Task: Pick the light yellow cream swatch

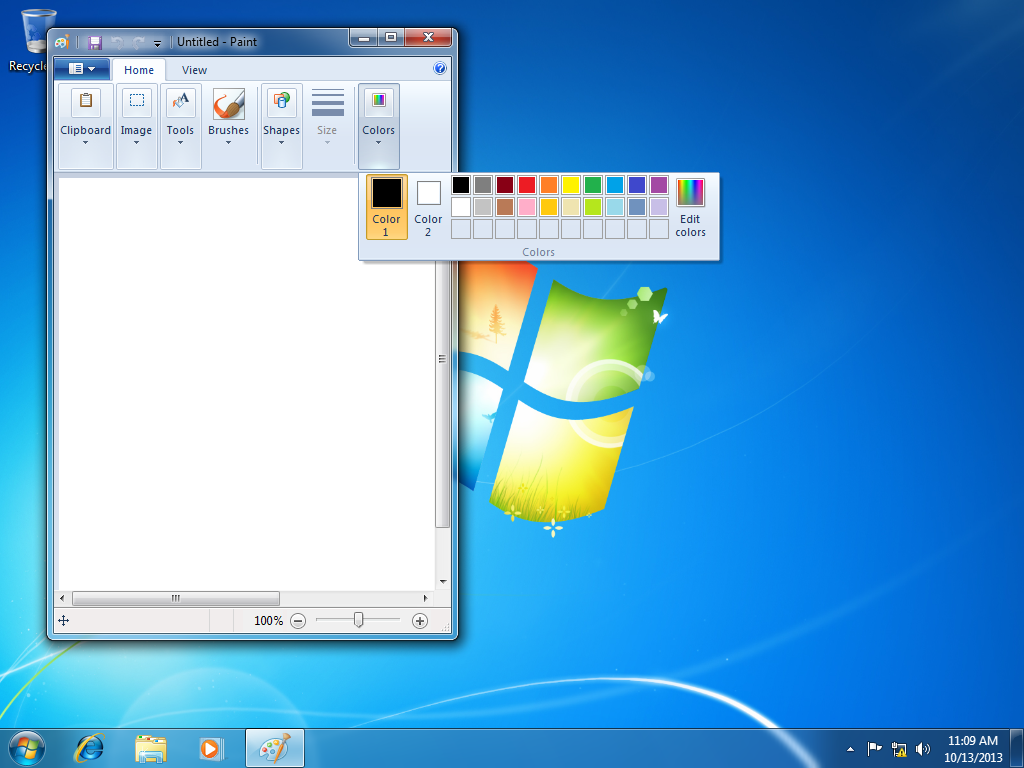Action: tap(571, 207)
